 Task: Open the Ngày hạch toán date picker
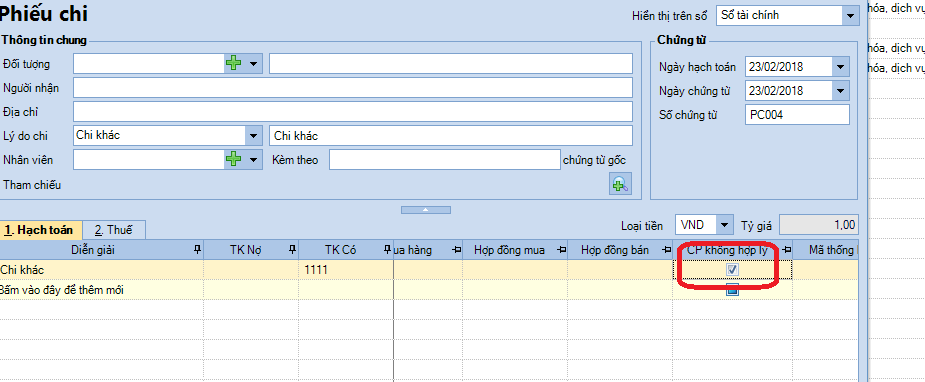click(841, 67)
